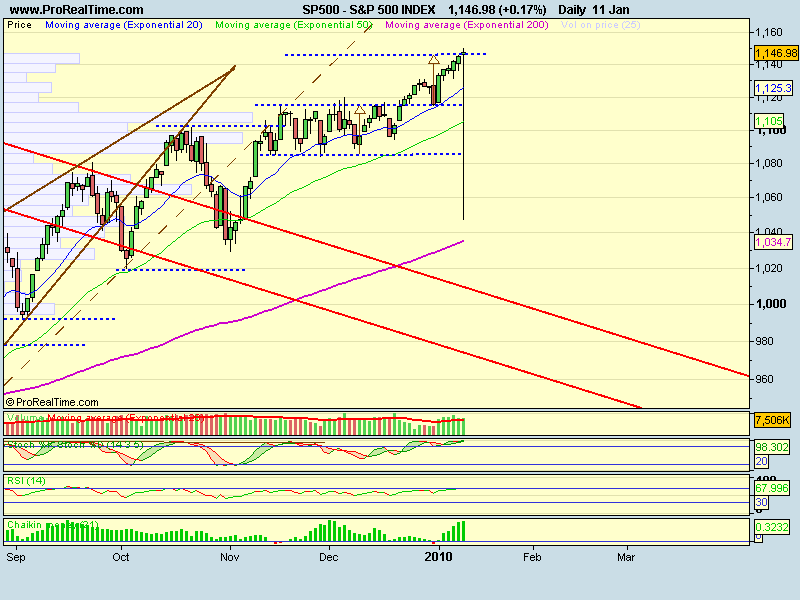800x600 pixels.
Task: Click the orange 1,146.98 current price tag
Action: 776,53
